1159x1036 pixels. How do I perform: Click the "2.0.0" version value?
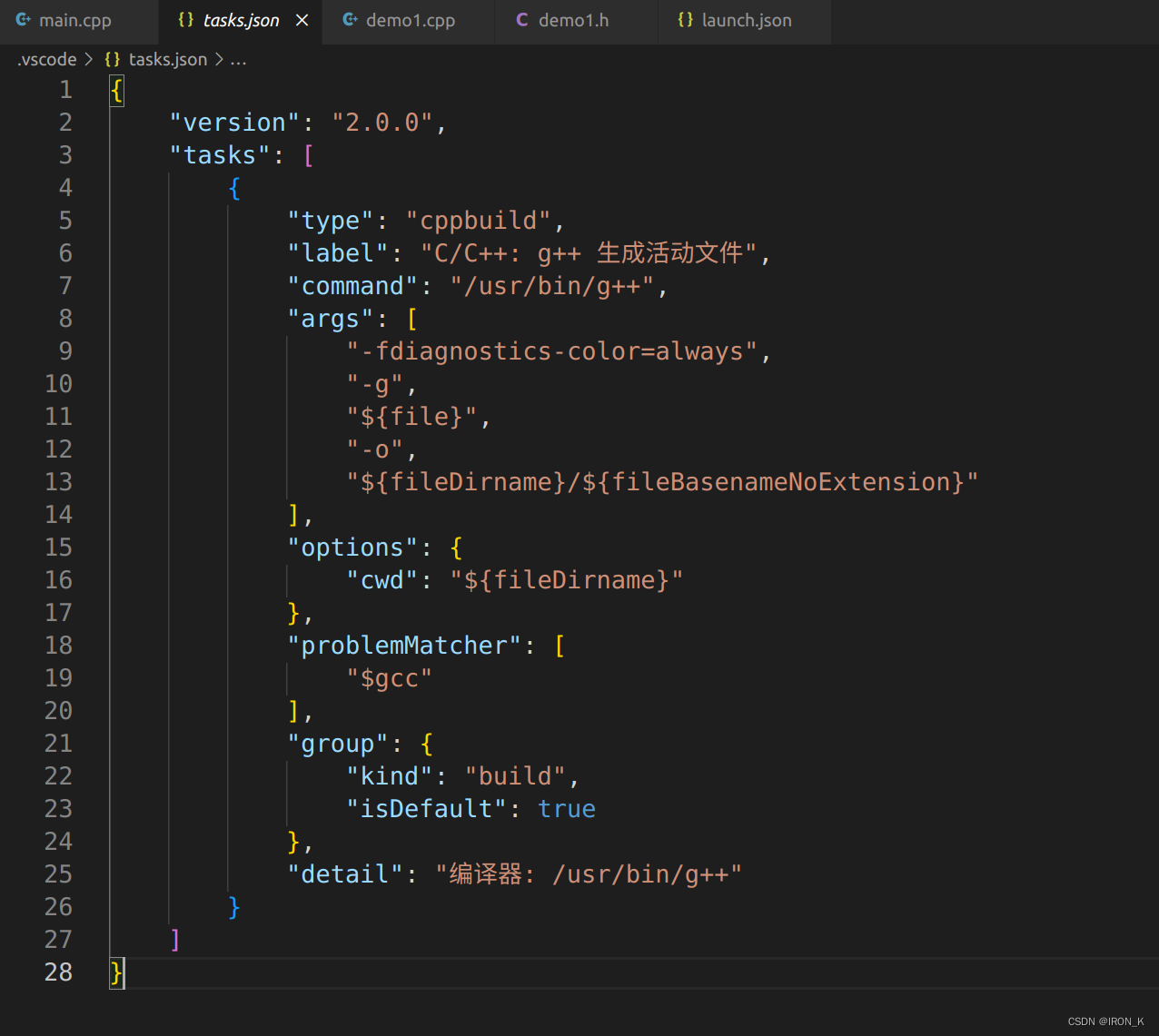point(382,123)
